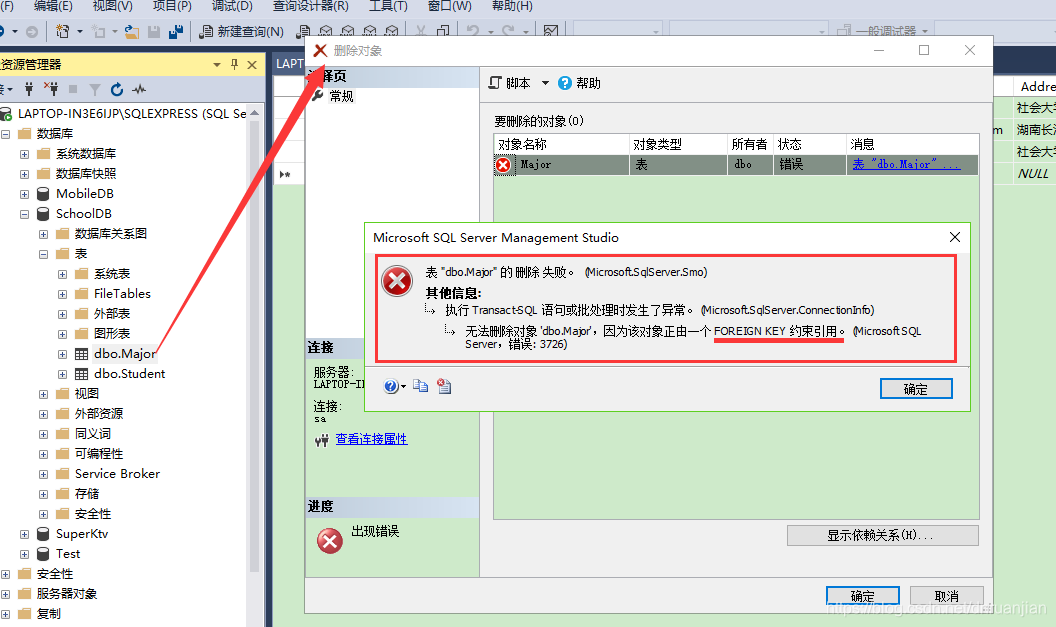Click the Save All disks icon

[x=176, y=32]
